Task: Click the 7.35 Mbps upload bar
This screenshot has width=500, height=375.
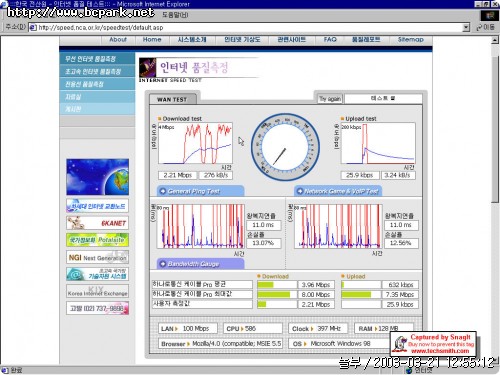Action: click(361, 294)
